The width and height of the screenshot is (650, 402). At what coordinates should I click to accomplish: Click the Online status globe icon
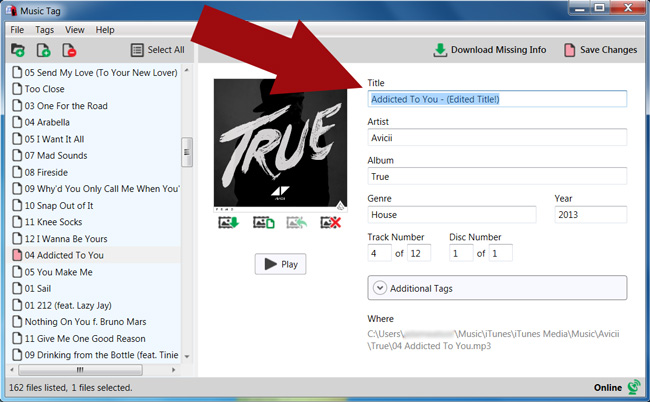pos(634,387)
